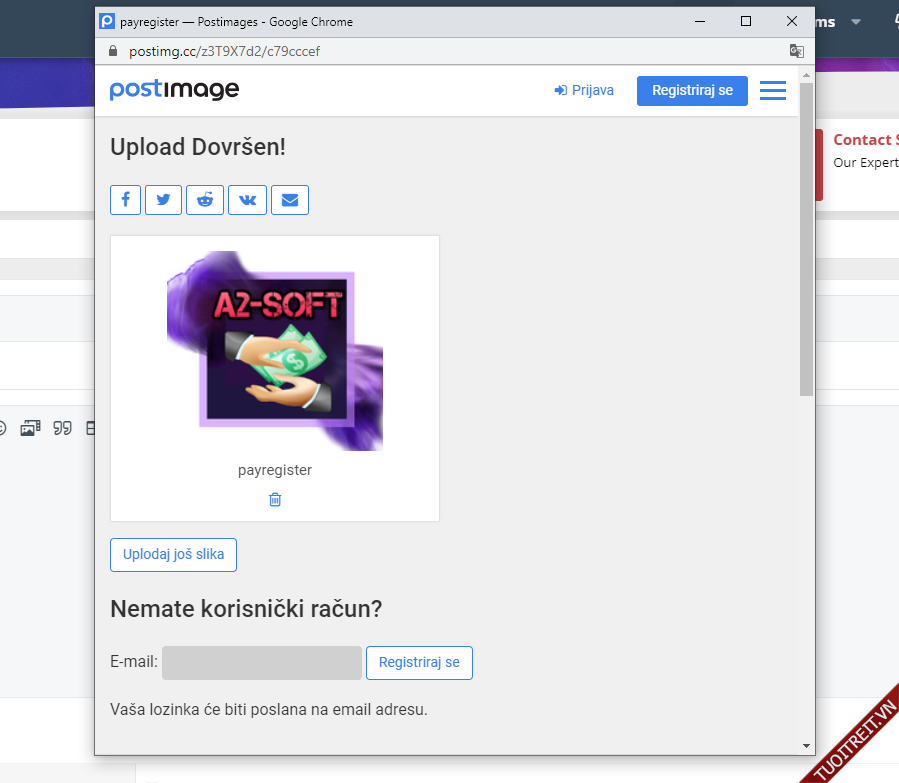Share the image on VK

[x=247, y=200]
